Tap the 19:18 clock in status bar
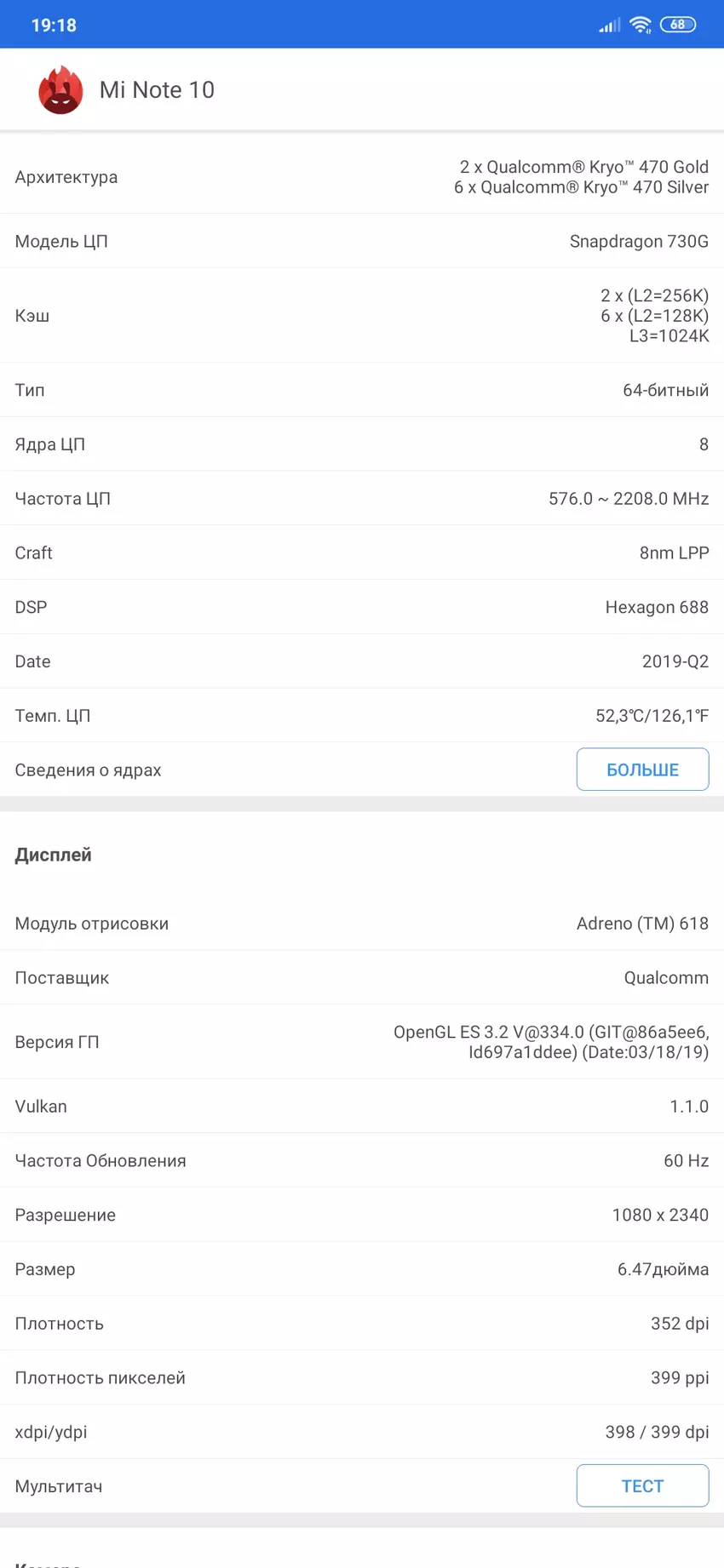 (x=54, y=26)
